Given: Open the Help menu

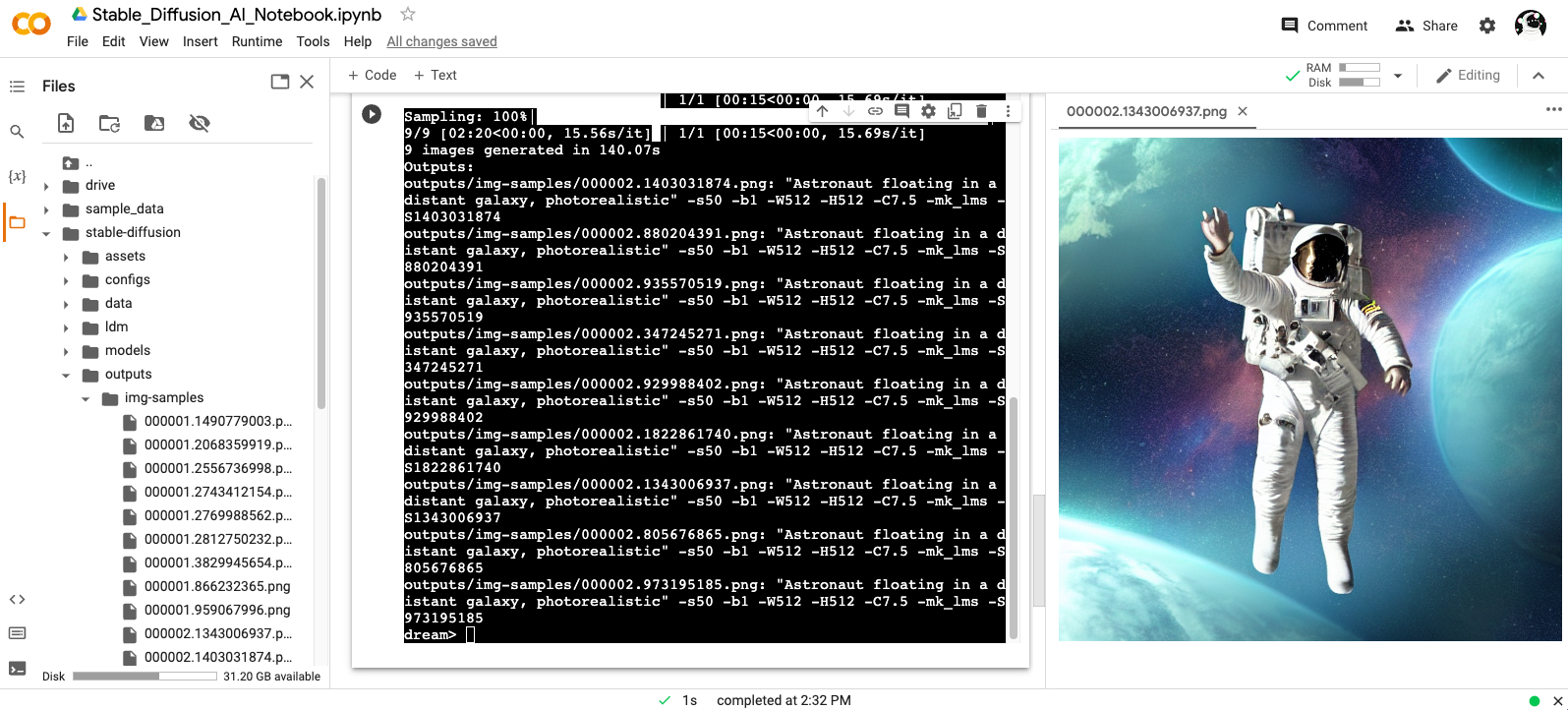Looking at the screenshot, I should 358,41.
